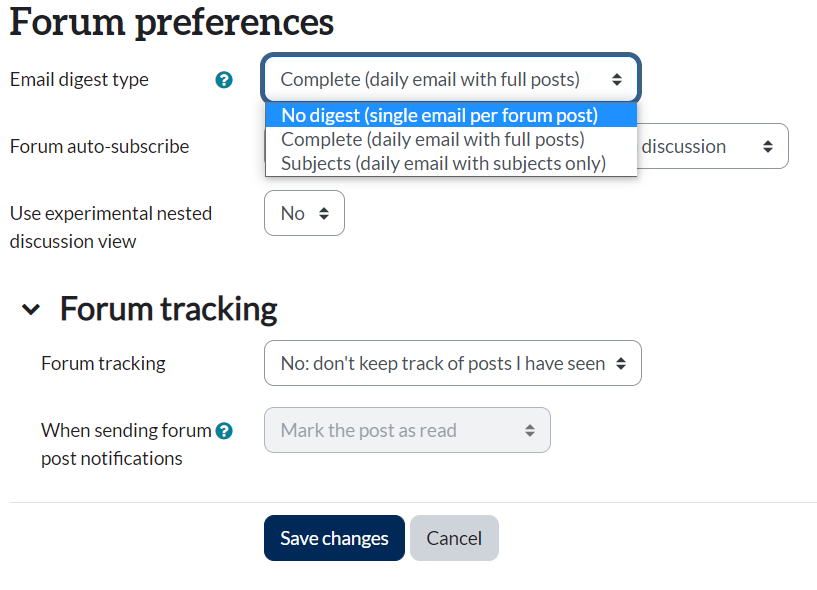This screenshot has height=590, width=817.
Task: Open the nested discussion view No dropdown
Action: [304, 213]
